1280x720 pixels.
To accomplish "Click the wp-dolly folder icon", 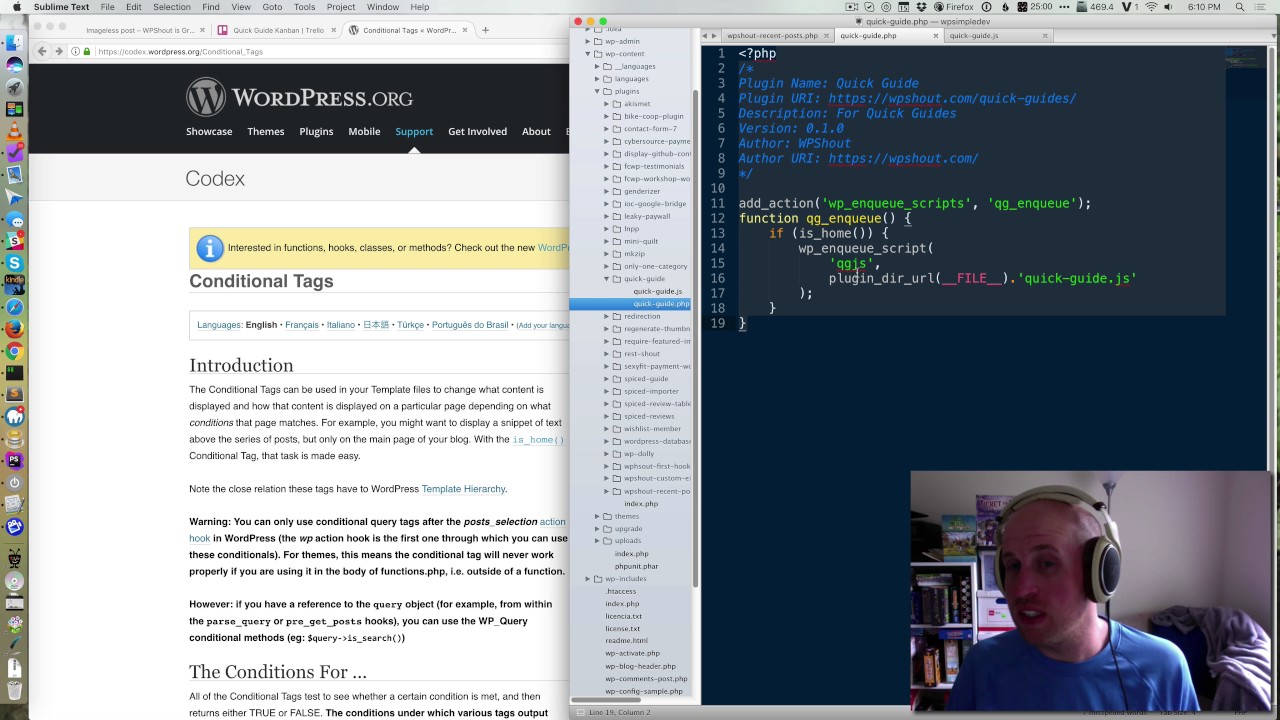I will click(616, 454).
